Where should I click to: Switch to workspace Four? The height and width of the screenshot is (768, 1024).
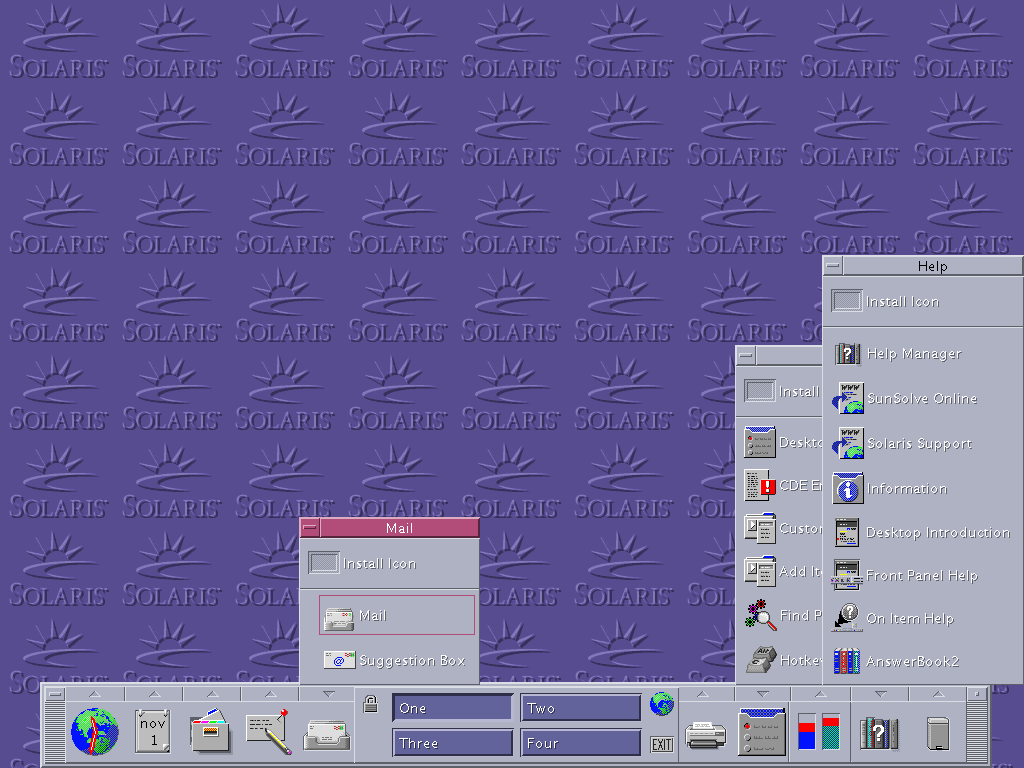click(x=581, y=743)
